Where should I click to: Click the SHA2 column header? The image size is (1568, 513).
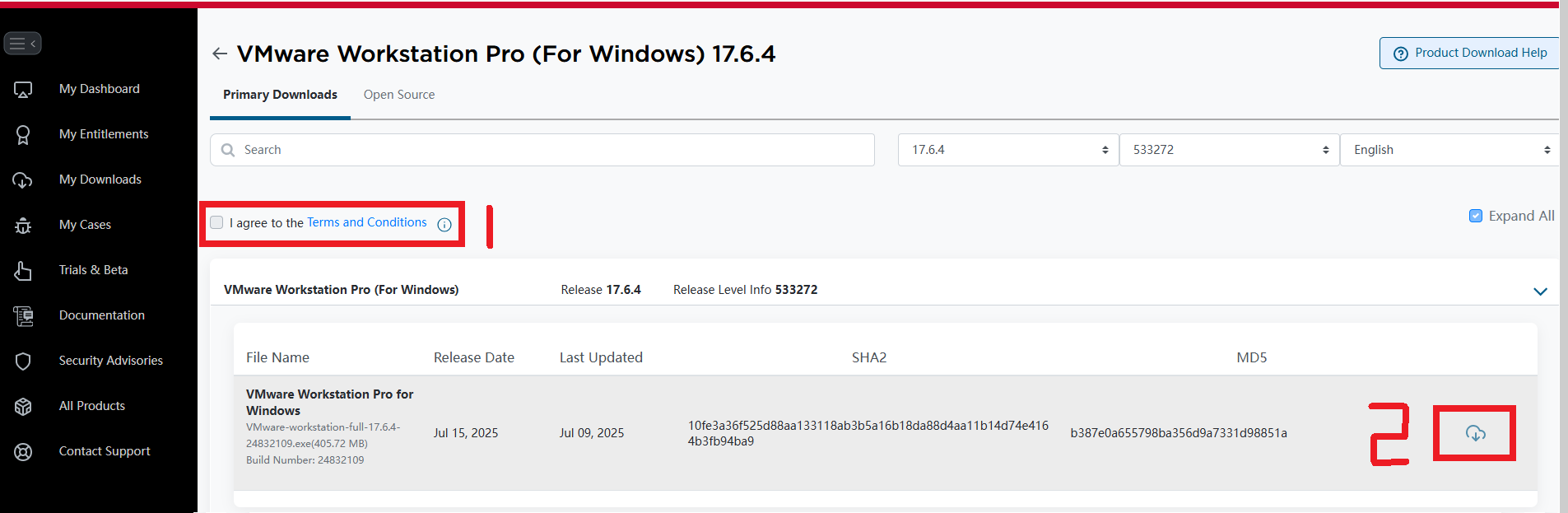869,357
